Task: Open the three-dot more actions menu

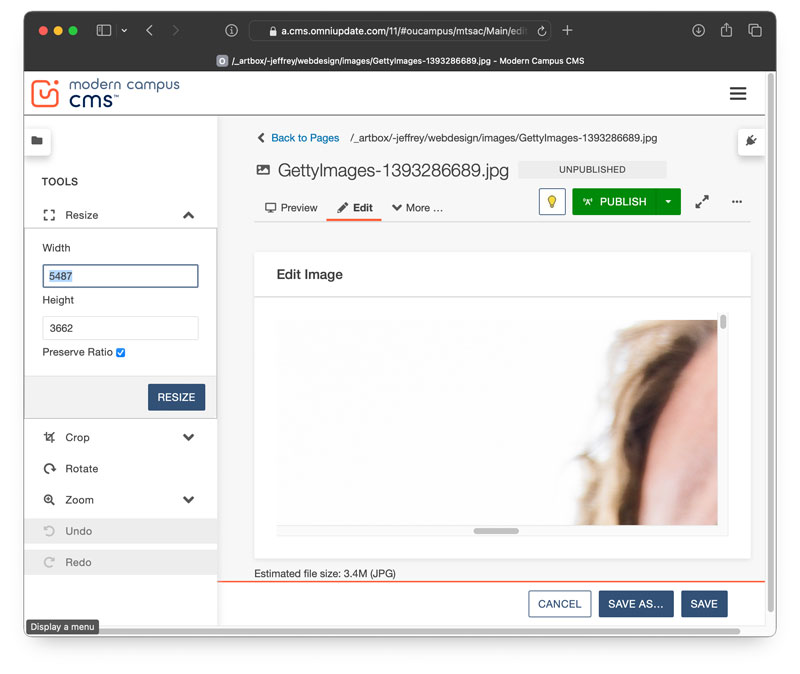Action: pyautogui.click(x=737, y=202)
